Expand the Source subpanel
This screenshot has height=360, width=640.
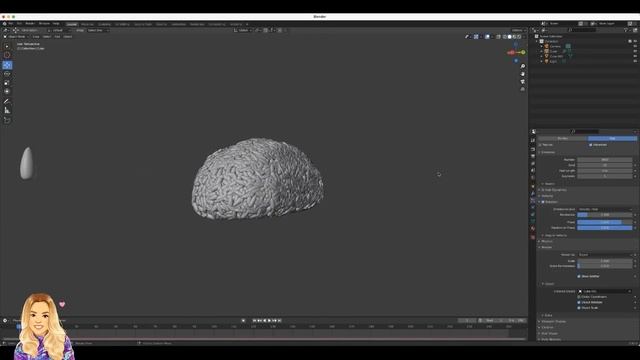(550, 184)
